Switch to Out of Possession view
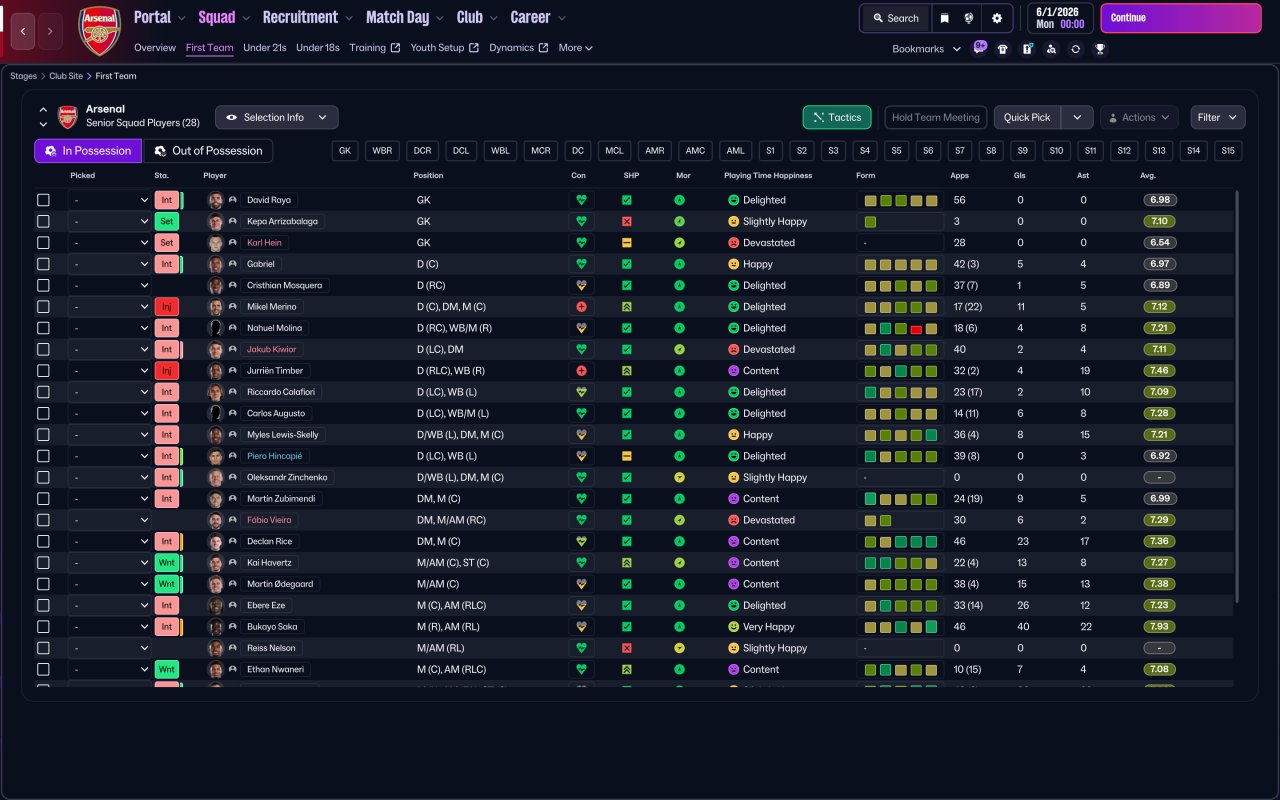The height and width of the screenshot is (800, 1280). [208, 151]
